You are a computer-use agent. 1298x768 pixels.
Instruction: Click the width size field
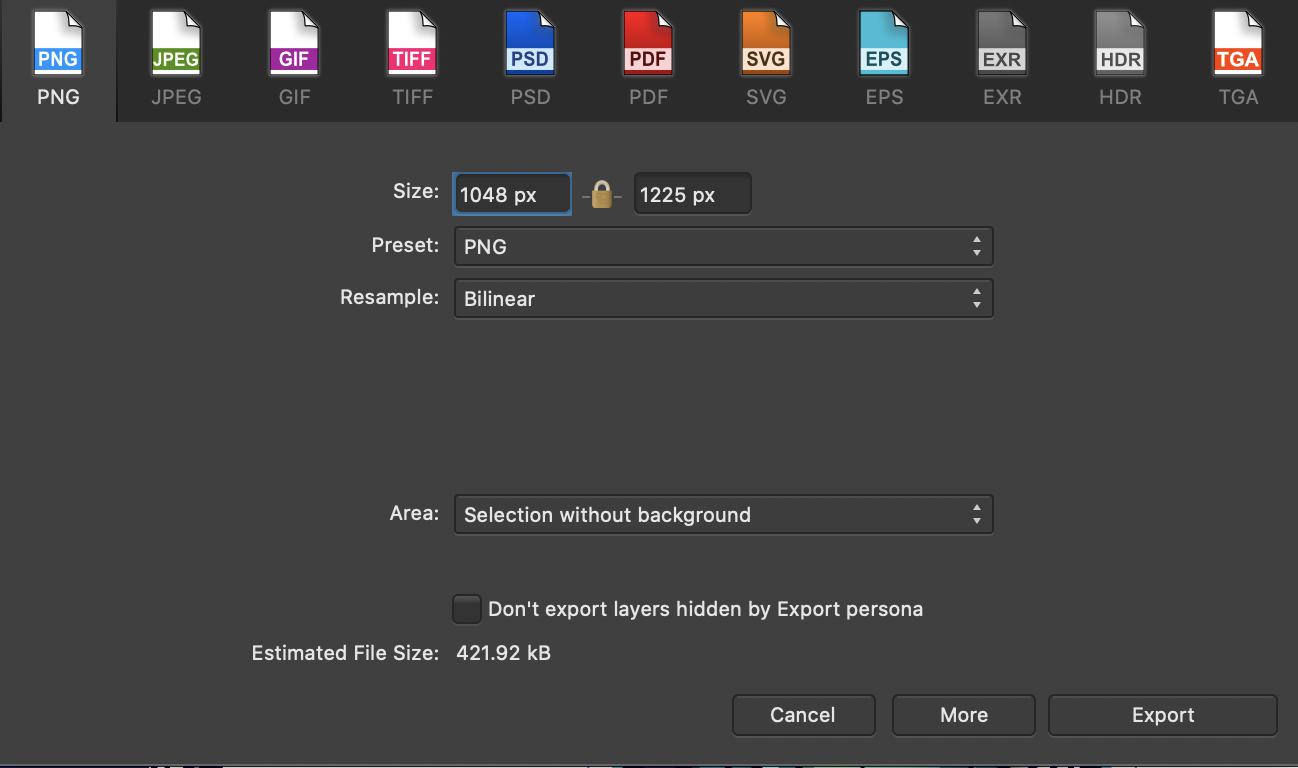[512, 195]
